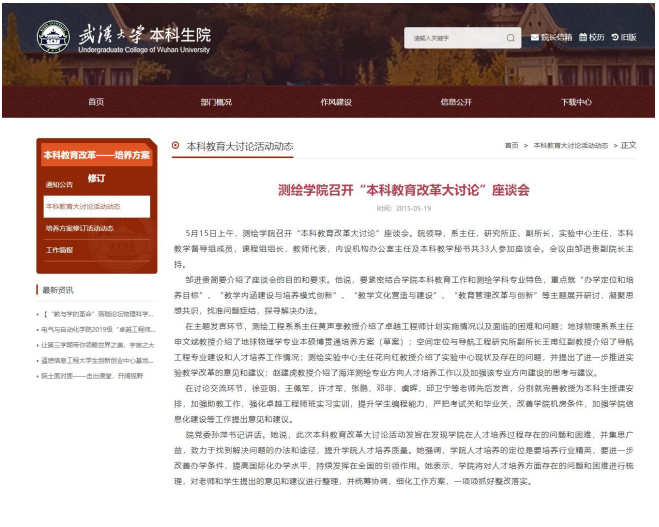The width and height of the screenshot is (659, 527).
Task: Open the 部门概况 navigation menu item
Action: (215, 102)
